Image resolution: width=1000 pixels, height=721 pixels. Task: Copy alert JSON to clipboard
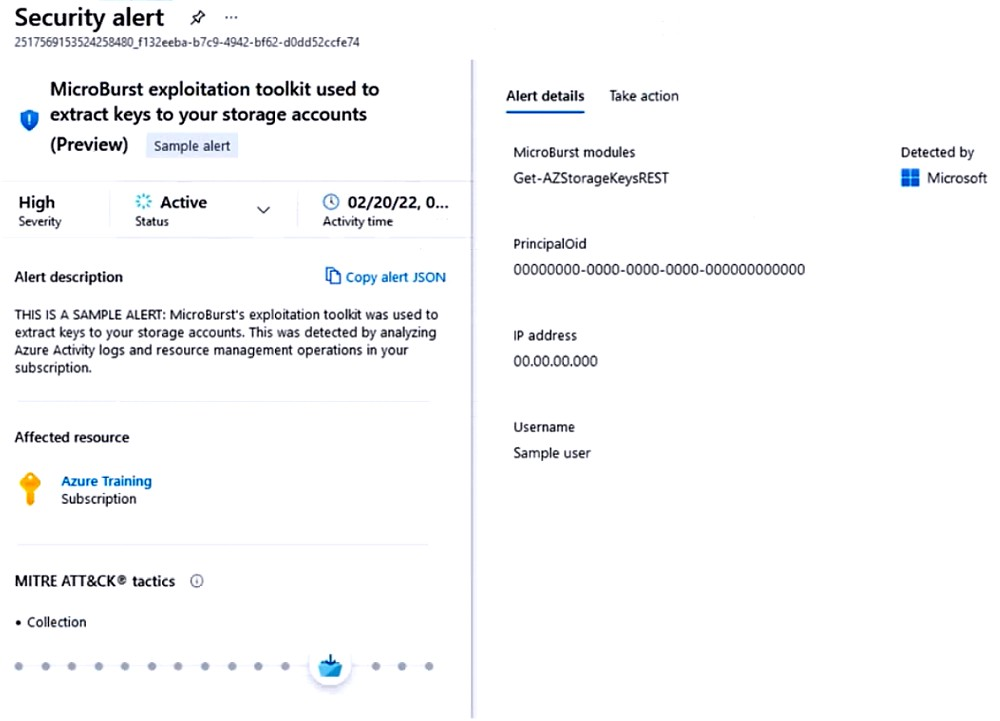(395, 277)
